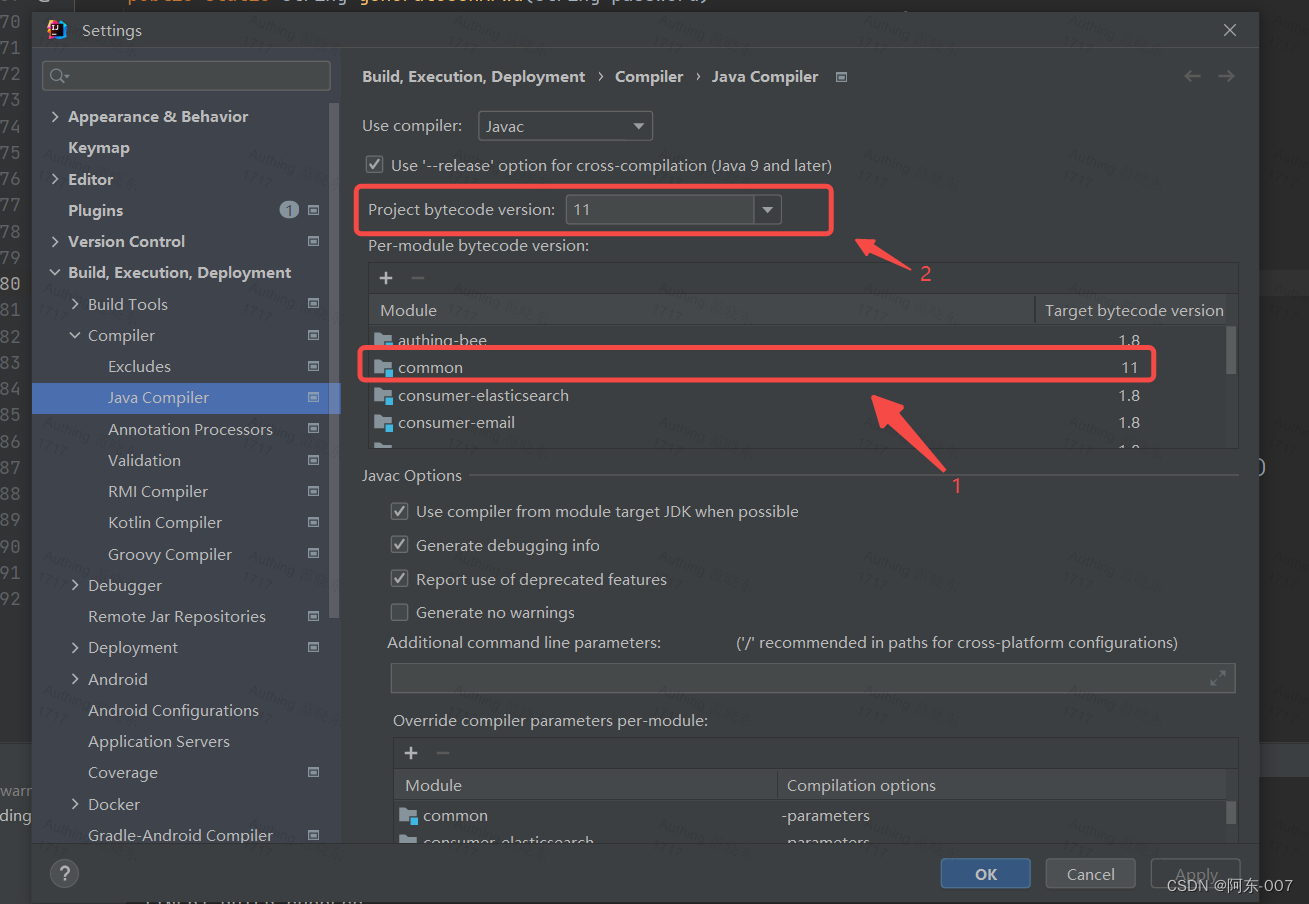The image size is (1309, 904).
Task: Click the Per-module bytecode table scrollbar
Action: click(x=1231, y=350)
